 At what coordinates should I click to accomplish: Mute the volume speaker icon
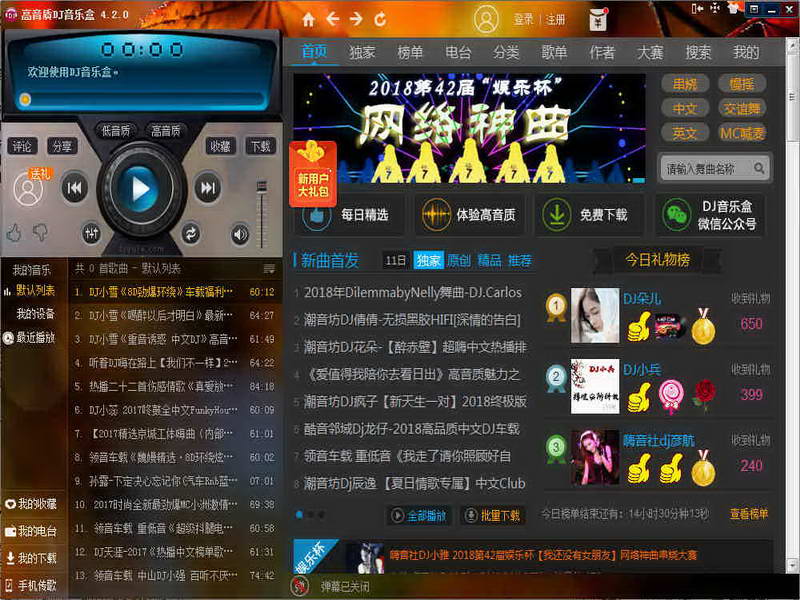click(240, 234)
